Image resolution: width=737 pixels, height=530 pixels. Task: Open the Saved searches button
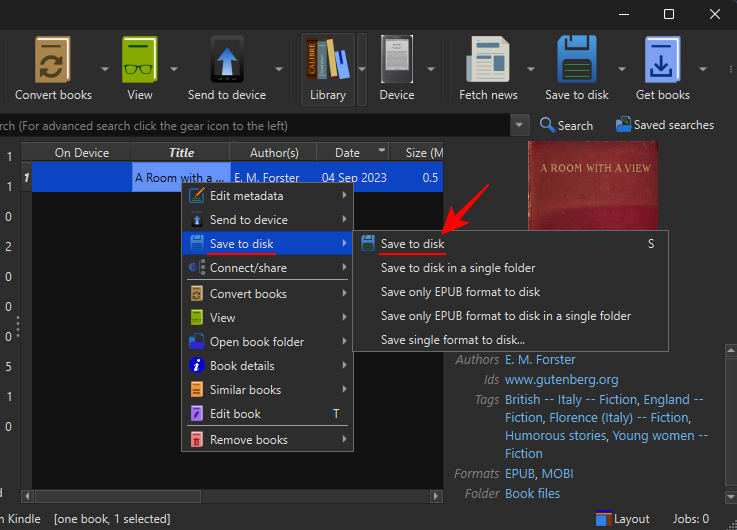click(x=664, y=125)
